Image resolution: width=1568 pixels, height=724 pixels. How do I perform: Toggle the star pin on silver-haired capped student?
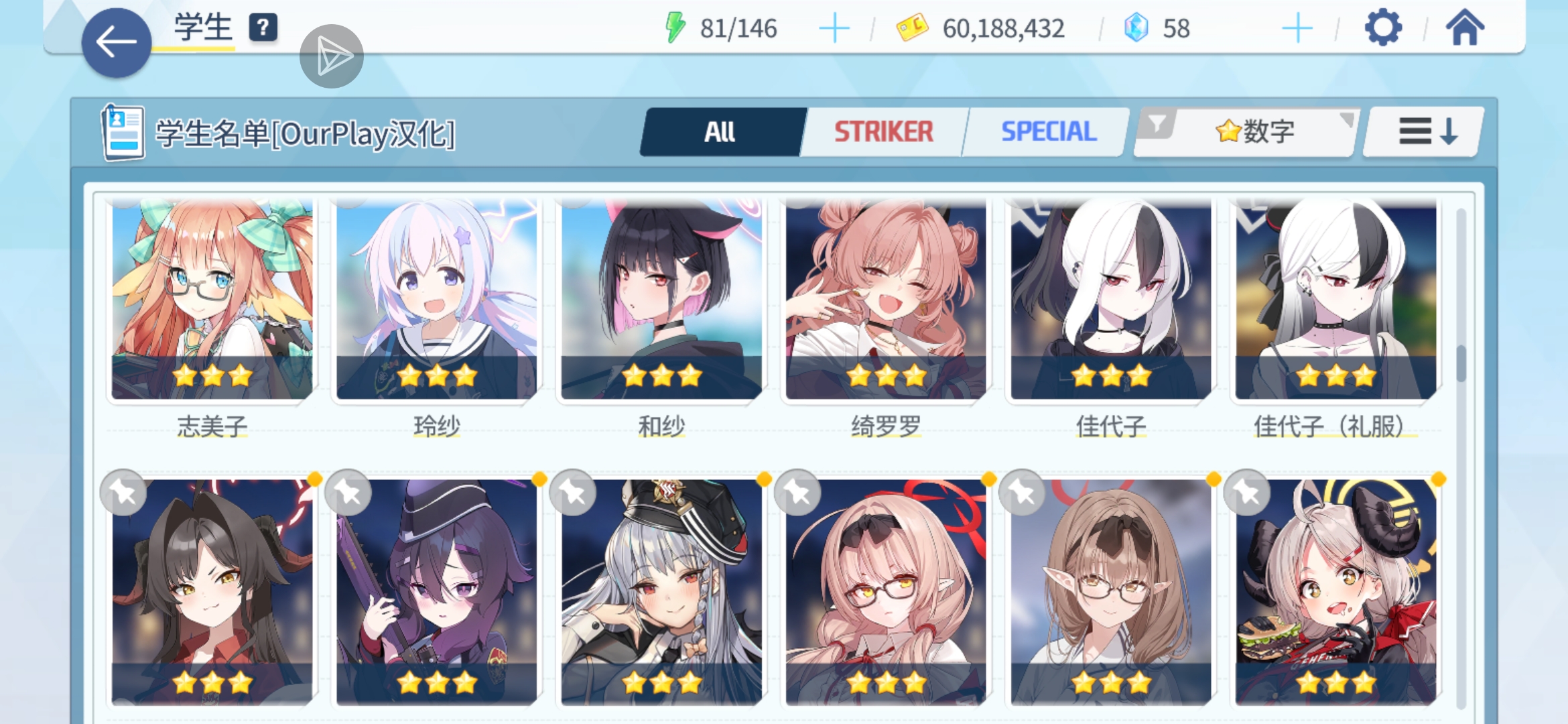(572, 493)
